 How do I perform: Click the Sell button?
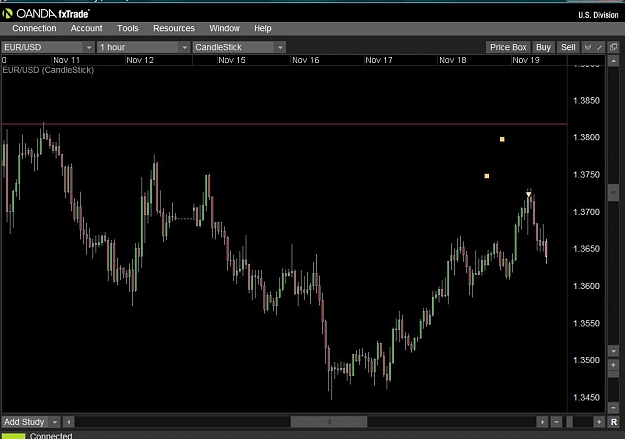coord(568,47)
